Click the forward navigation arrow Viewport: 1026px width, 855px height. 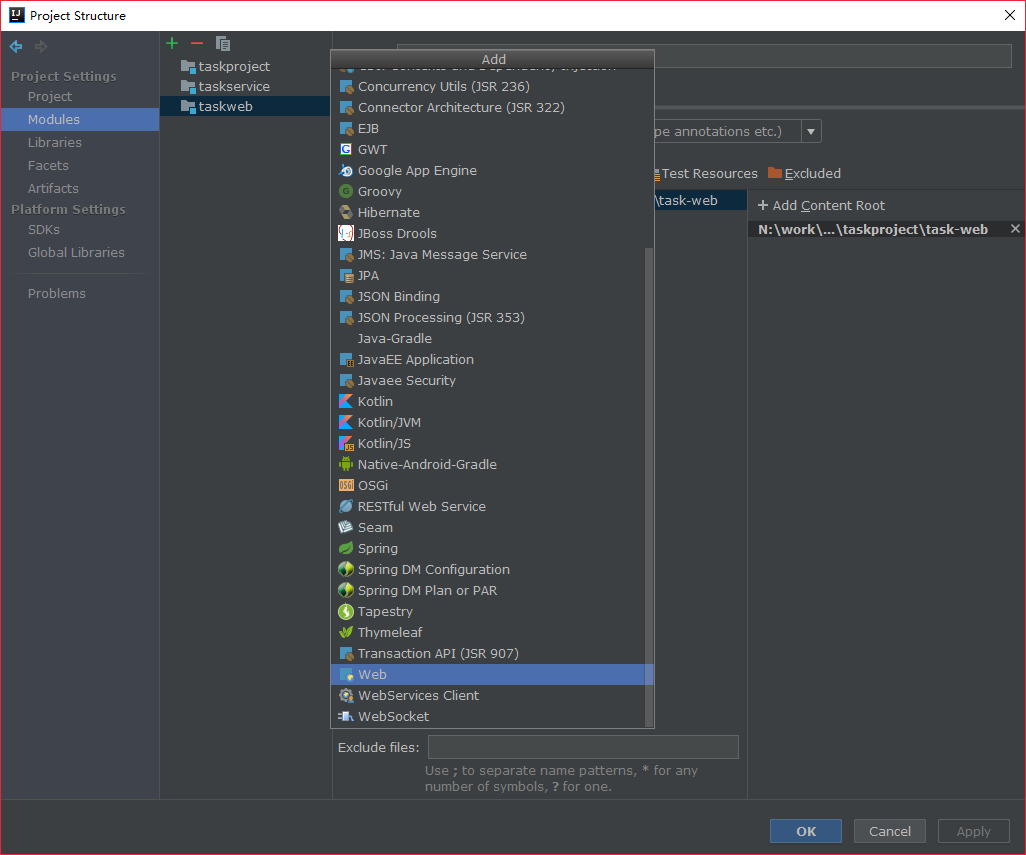tap(41, 46)
